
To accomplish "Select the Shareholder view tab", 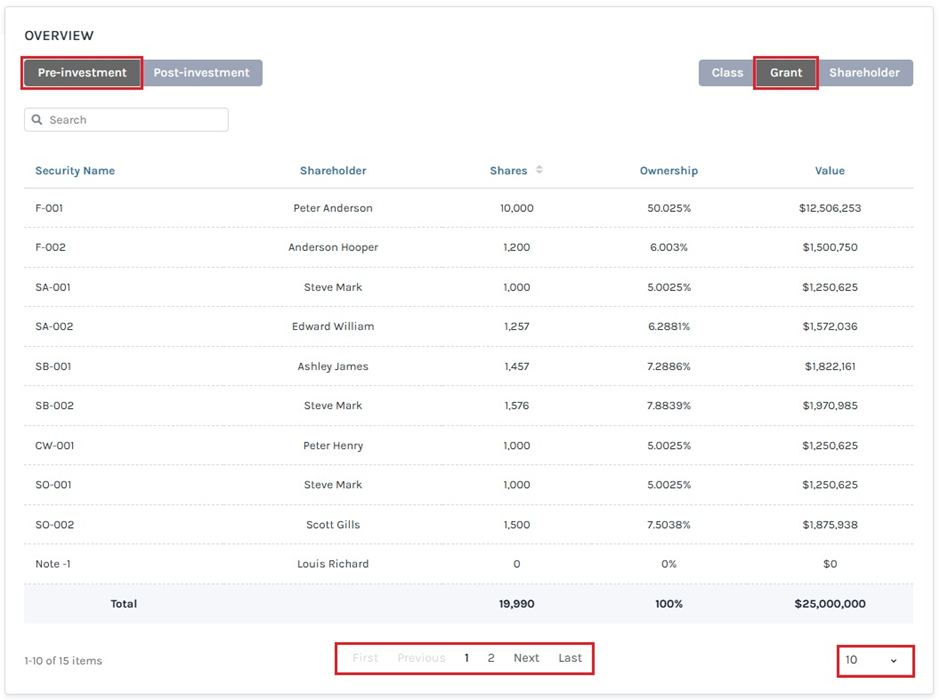I will 864,73.
